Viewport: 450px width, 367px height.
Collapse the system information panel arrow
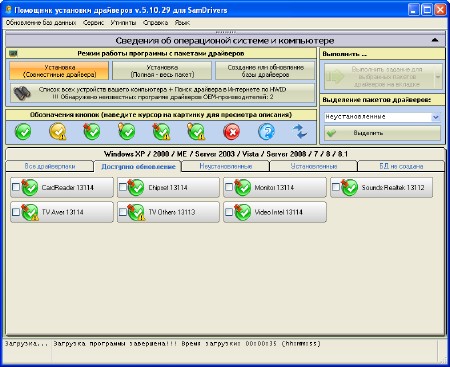pos(435,40)
